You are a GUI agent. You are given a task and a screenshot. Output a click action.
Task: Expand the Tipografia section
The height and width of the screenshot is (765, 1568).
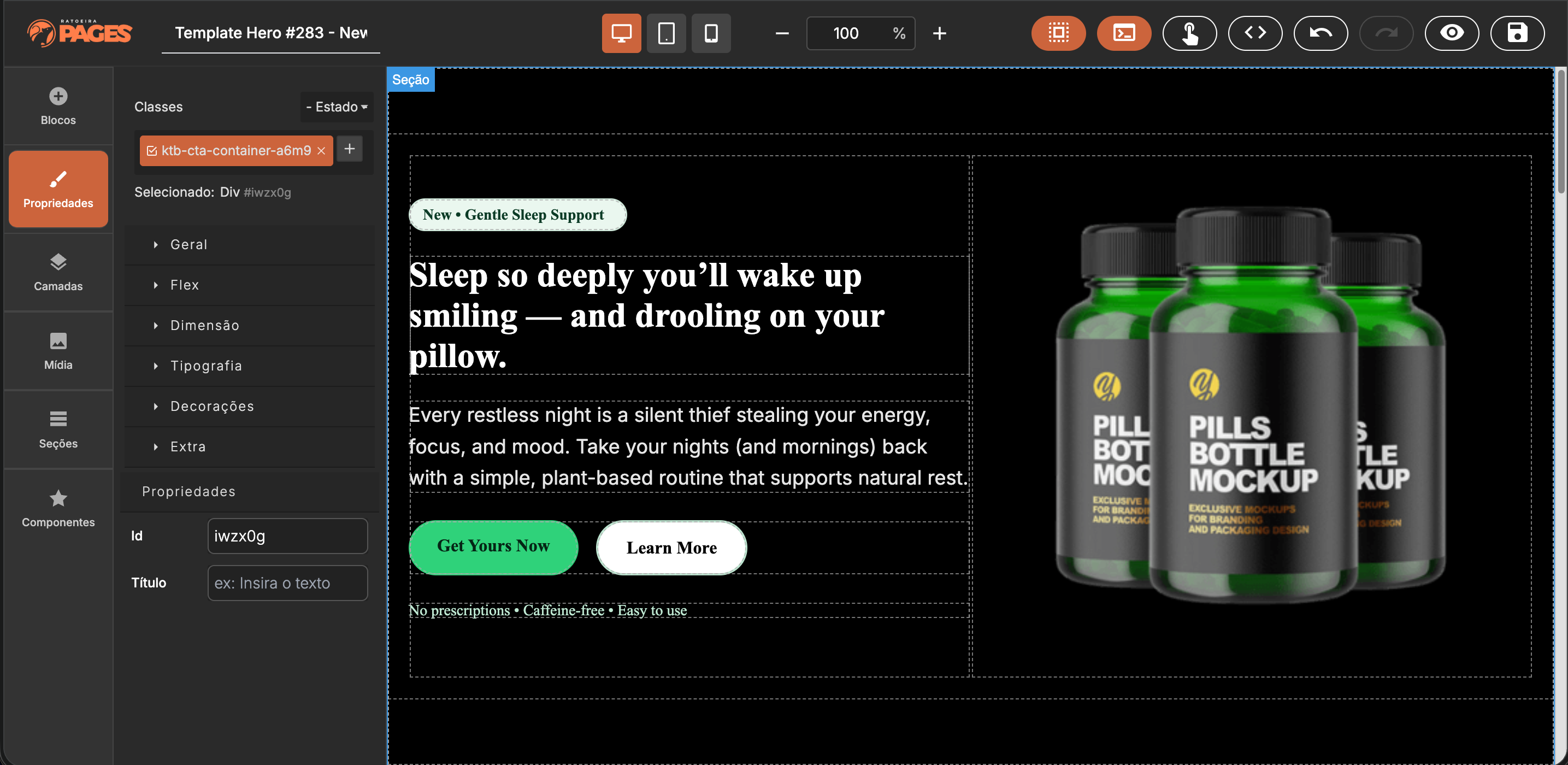(x=206, y=366)
